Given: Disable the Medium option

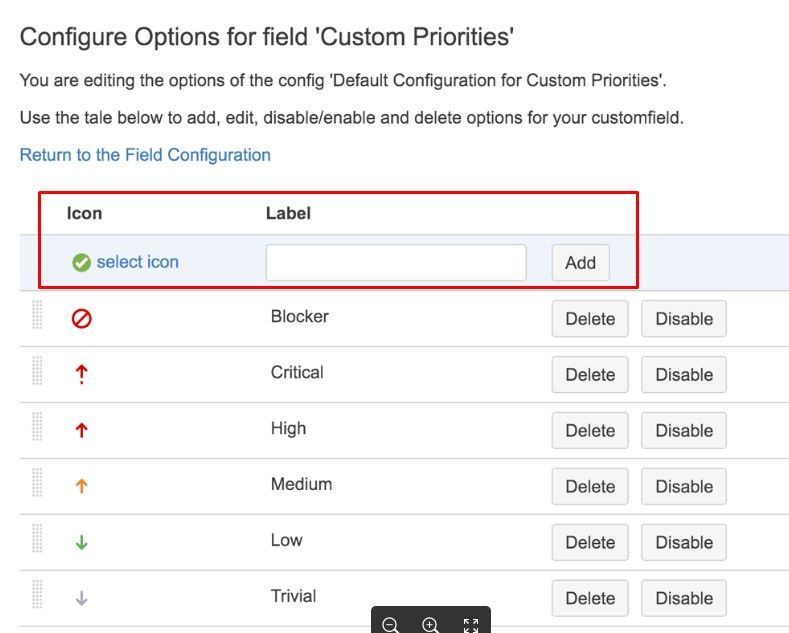Looking at the screenshot, I should 684,487.
